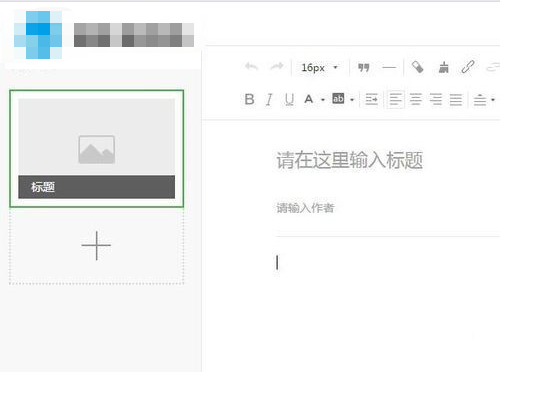Viewport: 539px width, 399px height.
Task: Click the cover image placeholder icon
Action: coord(97,149)
